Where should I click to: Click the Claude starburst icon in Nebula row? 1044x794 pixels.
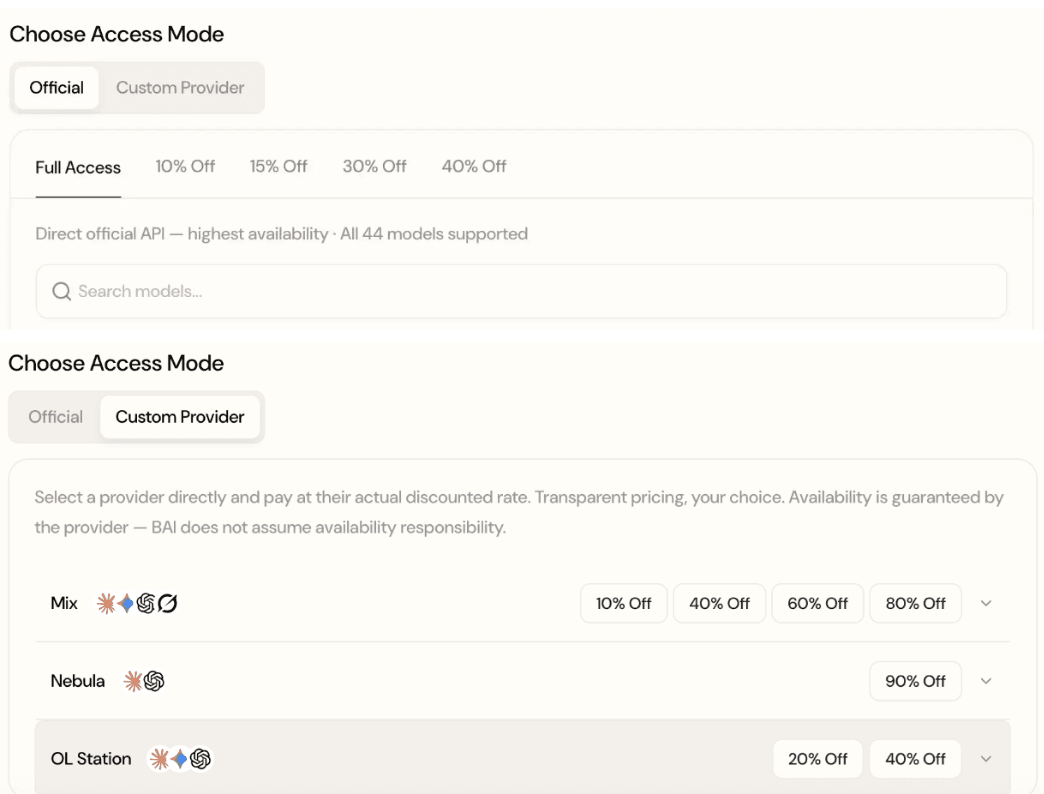click(x=133, y=681)
